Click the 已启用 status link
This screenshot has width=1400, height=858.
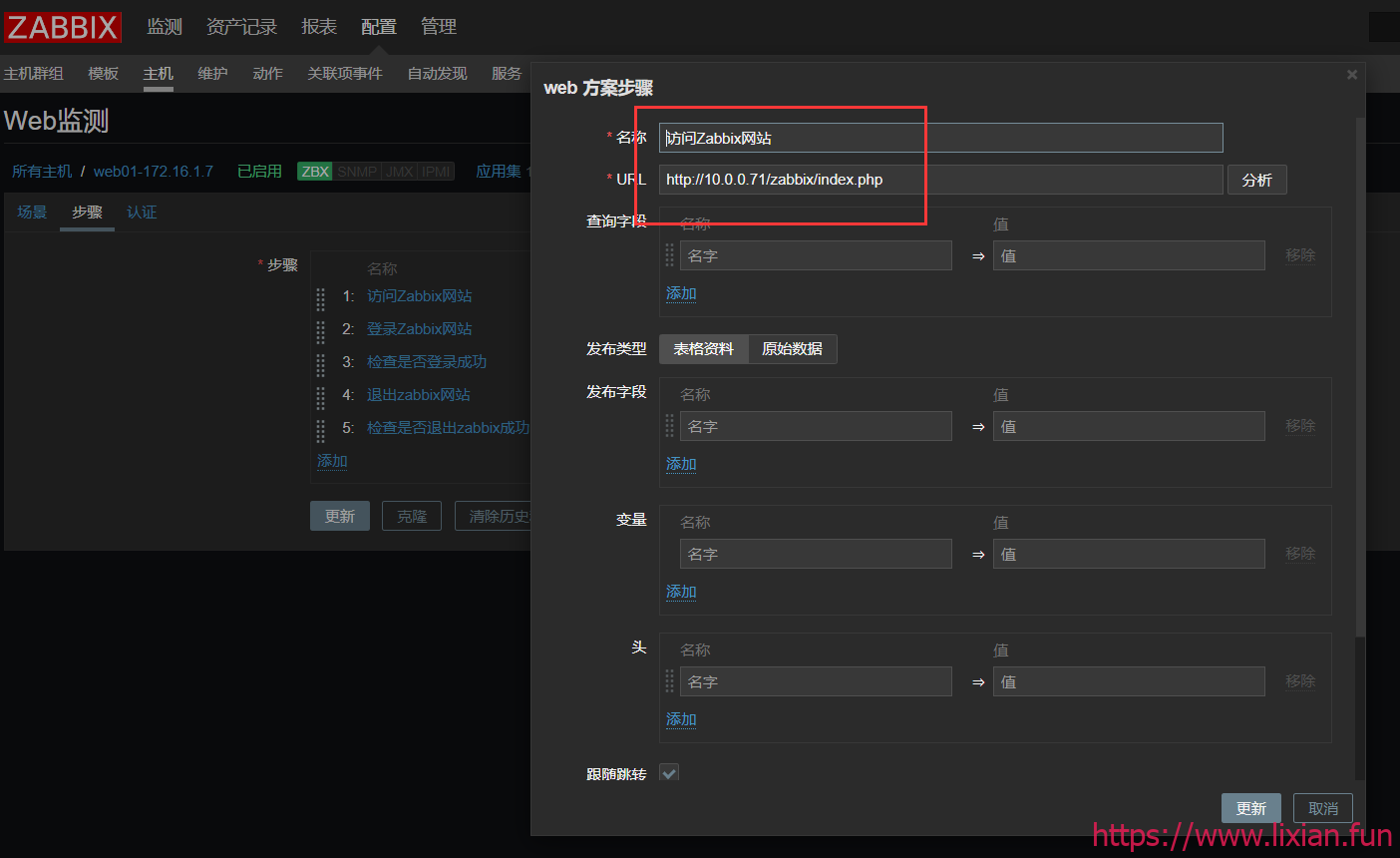pos(259,171)
